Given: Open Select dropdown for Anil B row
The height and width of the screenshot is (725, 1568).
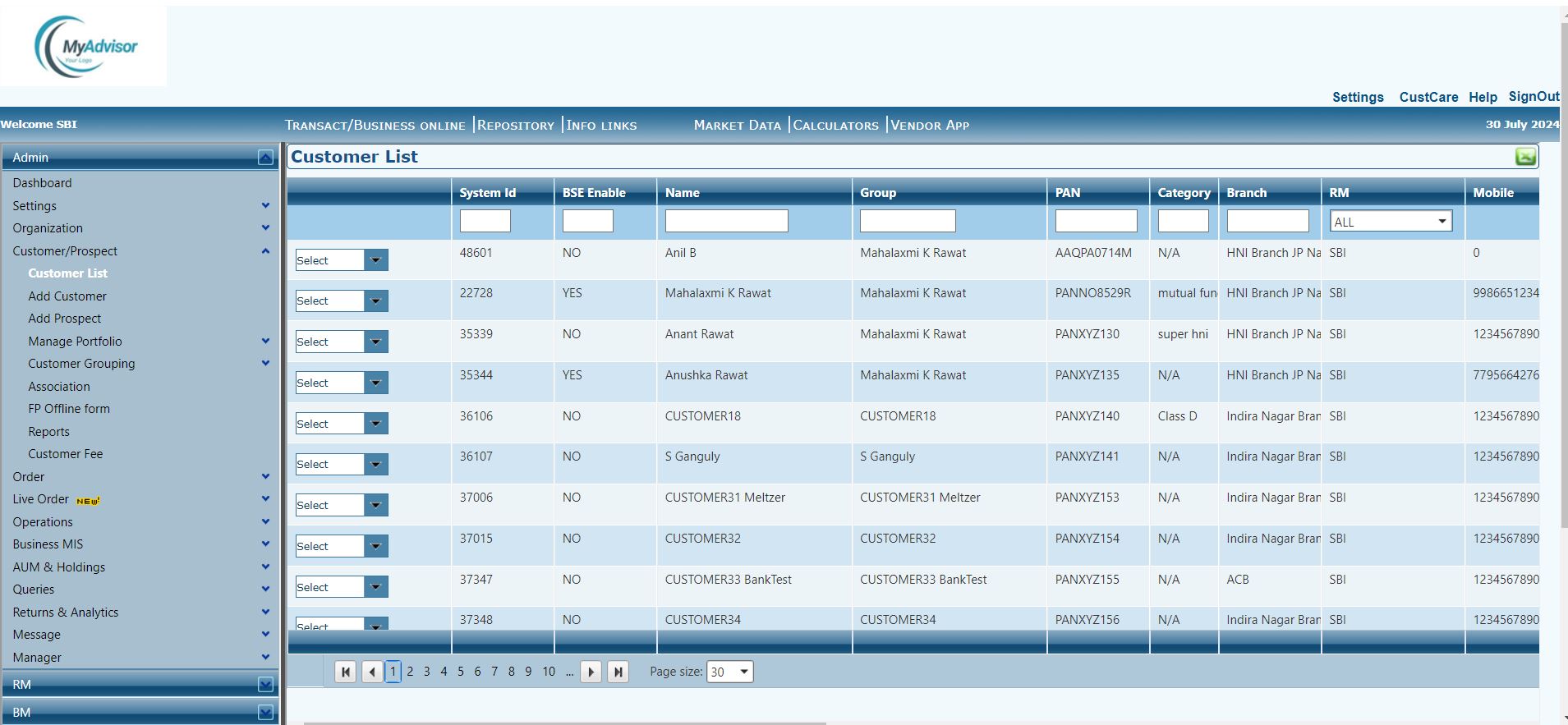Looking at the screenshot, I should tap(375, 260).
